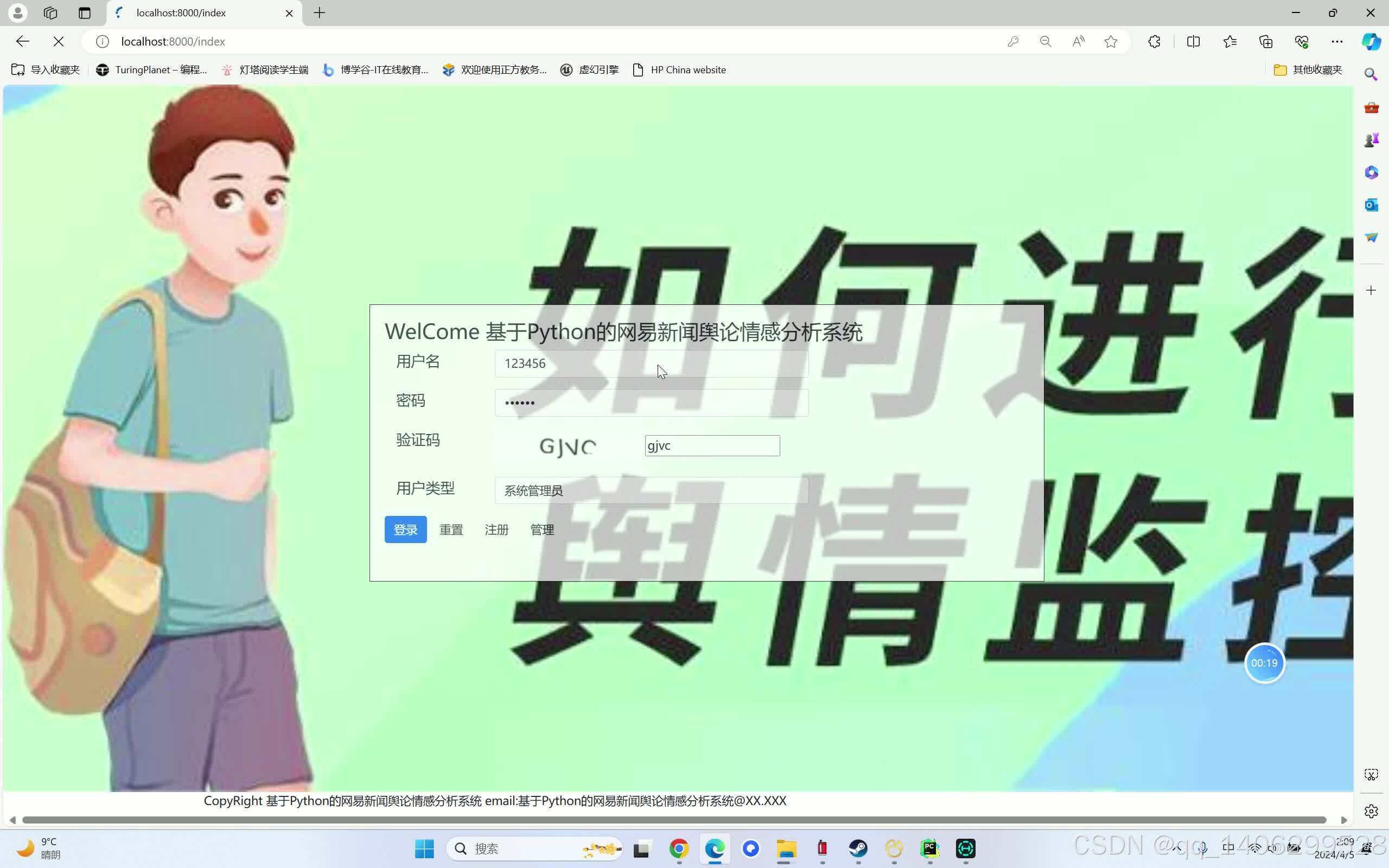Open browser Settings and more menu

1337,41
